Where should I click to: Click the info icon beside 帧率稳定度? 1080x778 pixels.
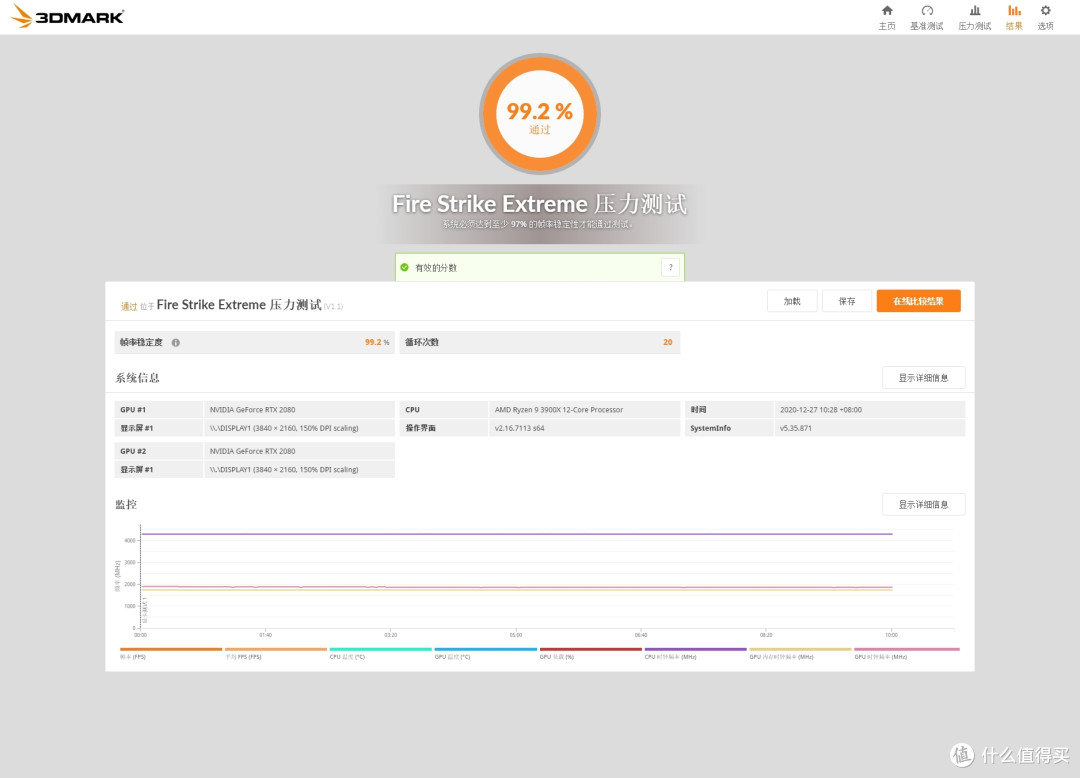(x=176, y=342)
